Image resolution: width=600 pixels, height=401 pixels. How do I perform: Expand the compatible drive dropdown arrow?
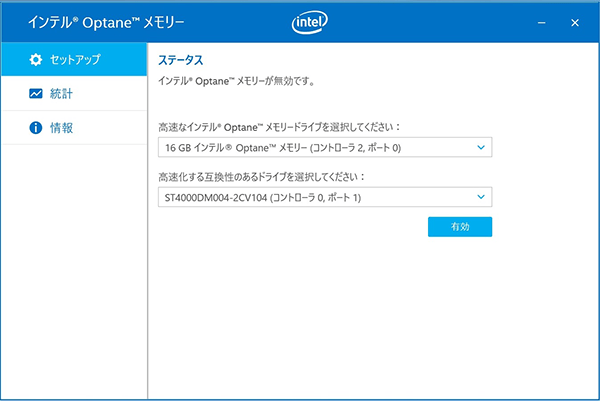481,197
